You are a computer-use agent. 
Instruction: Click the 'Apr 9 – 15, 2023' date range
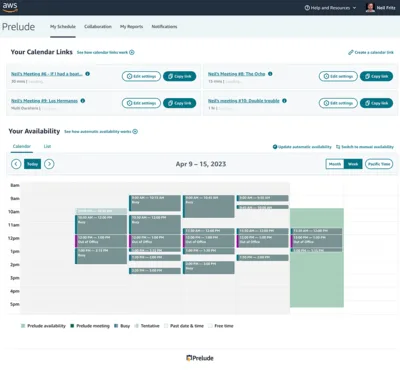(x=201, y=164)
